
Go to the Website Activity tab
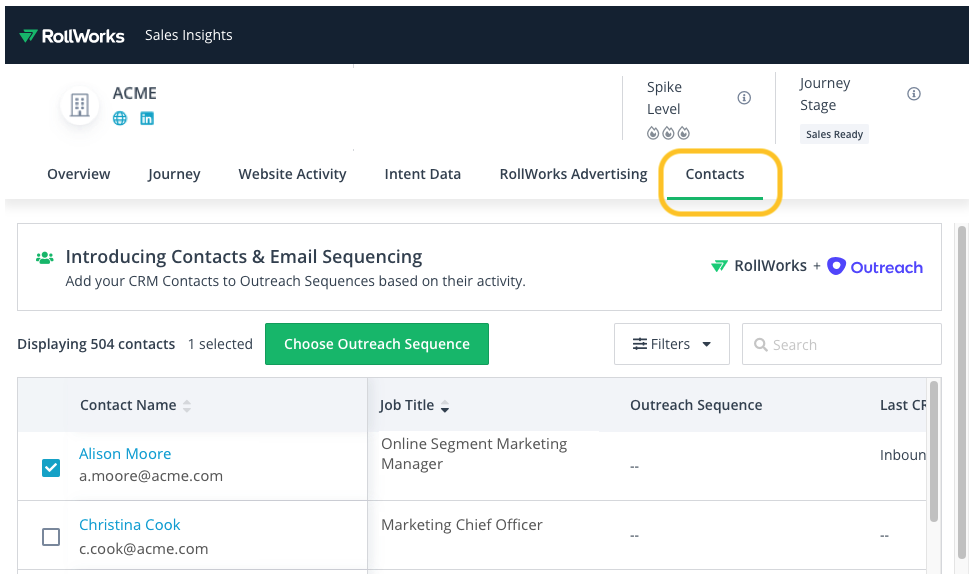[x=292, y=174]
